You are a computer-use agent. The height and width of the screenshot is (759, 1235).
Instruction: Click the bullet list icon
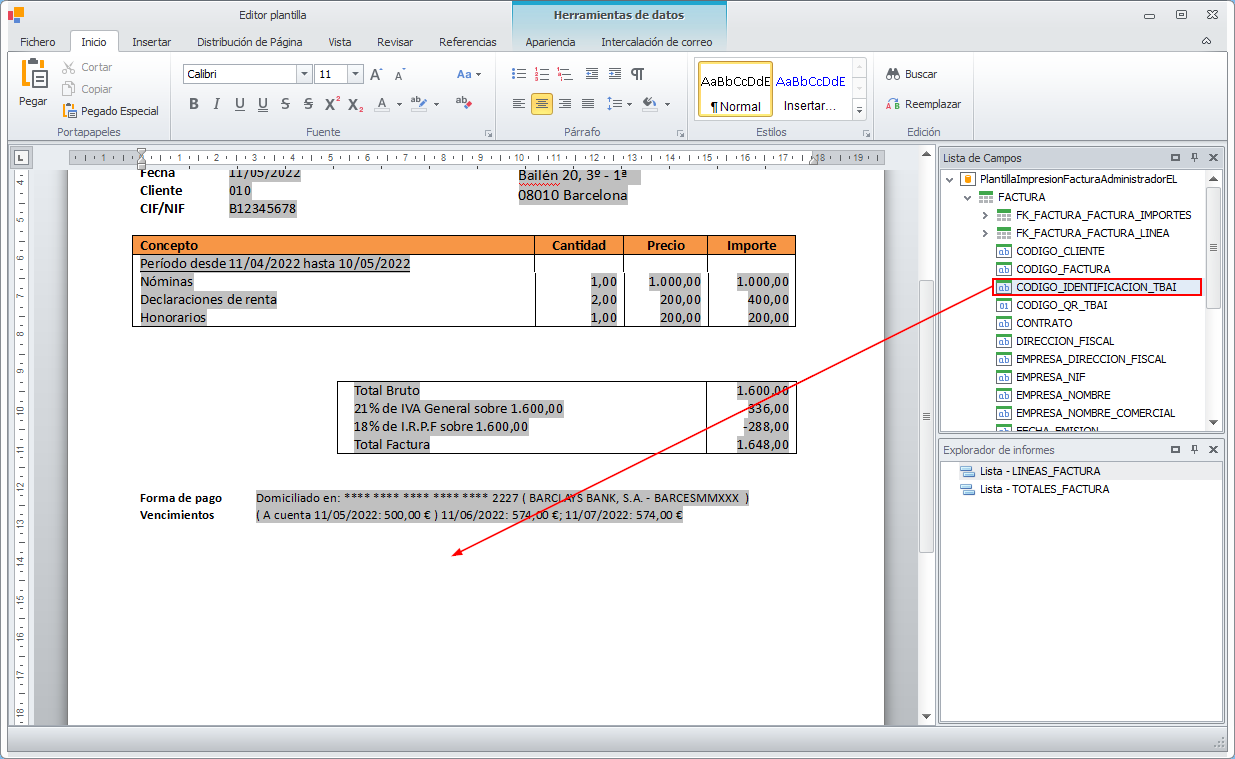tap(518, 74)
